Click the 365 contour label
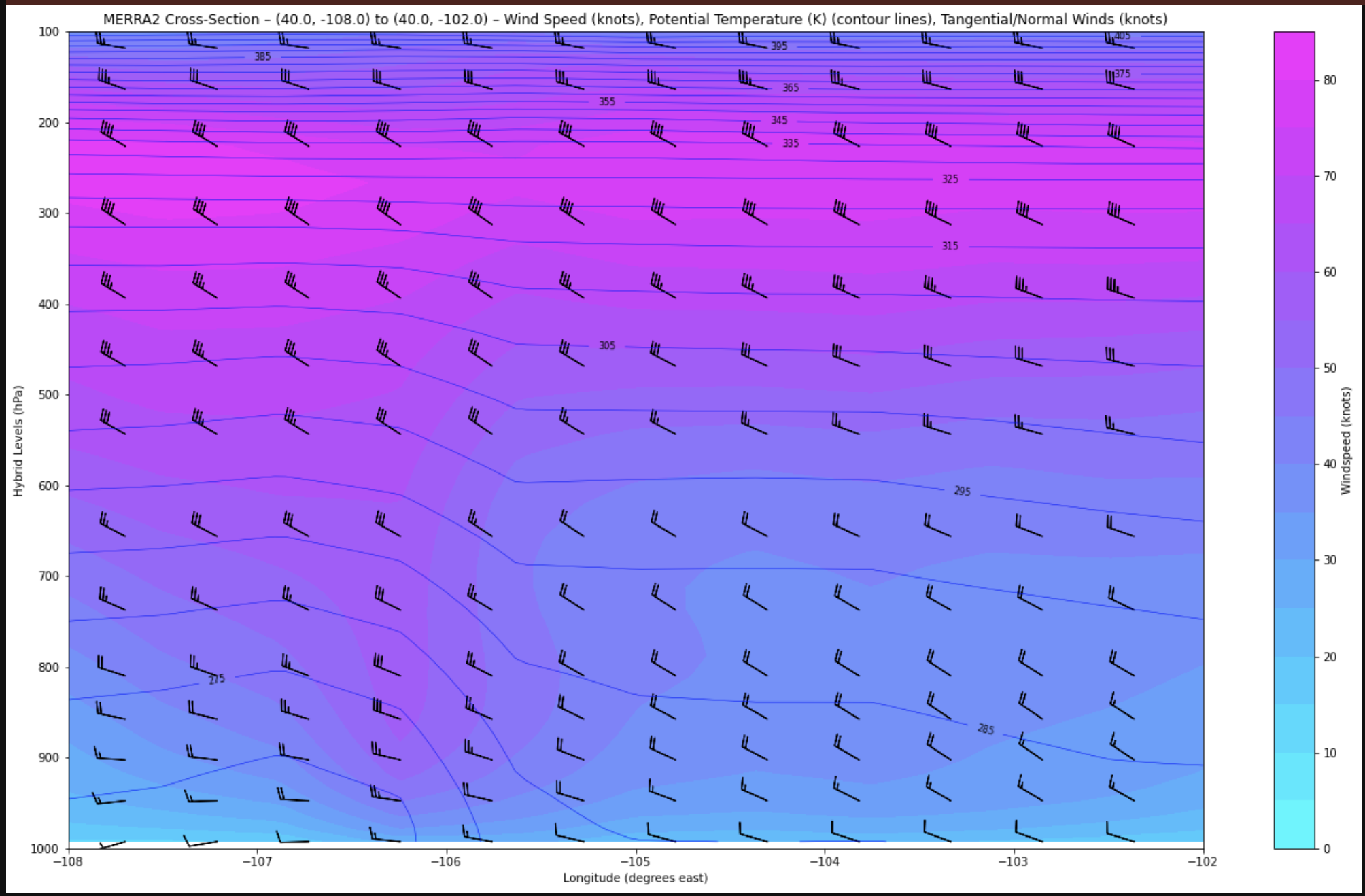1365x896 pixels. click(791, 88)
